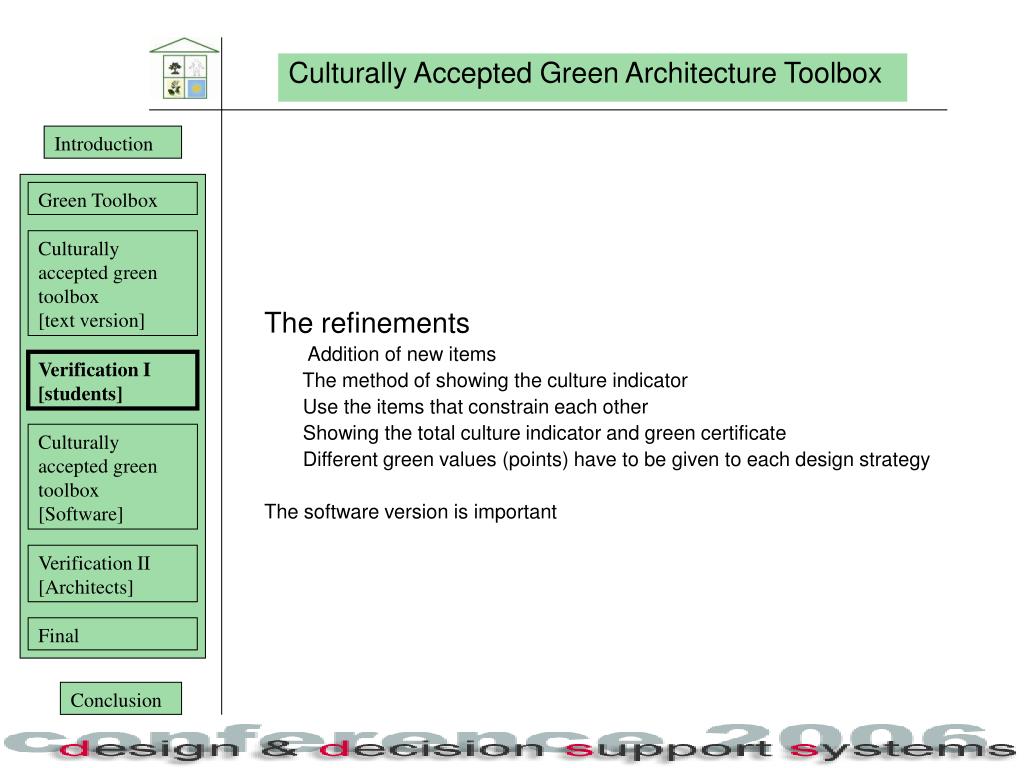Click the house logo icon
Screen dimensions: 1024x768
(x=184, y=69)
